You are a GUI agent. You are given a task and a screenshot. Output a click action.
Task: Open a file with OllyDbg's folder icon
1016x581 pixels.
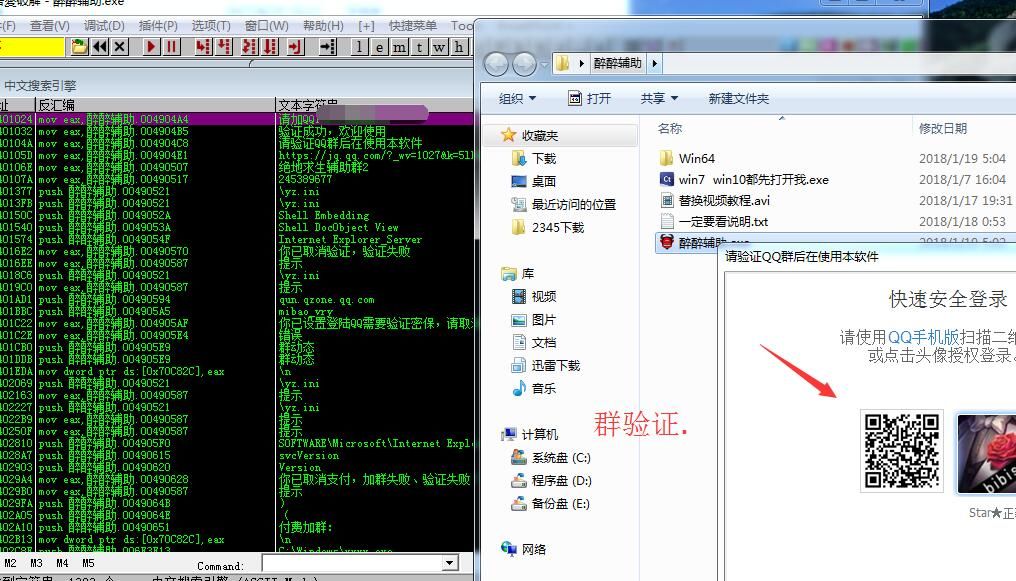pyautogui.click(x=79, y=47)
